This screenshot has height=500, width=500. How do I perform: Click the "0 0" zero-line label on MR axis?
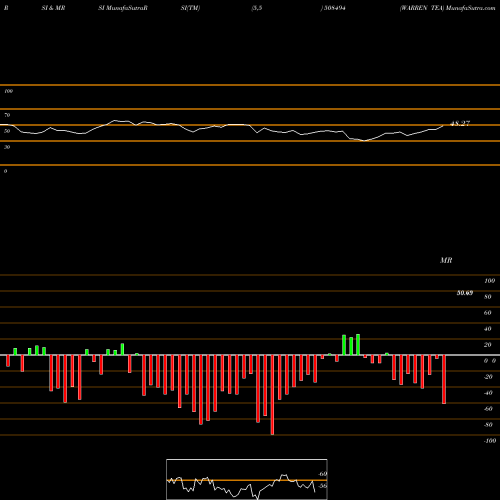(x=490, y=361)
